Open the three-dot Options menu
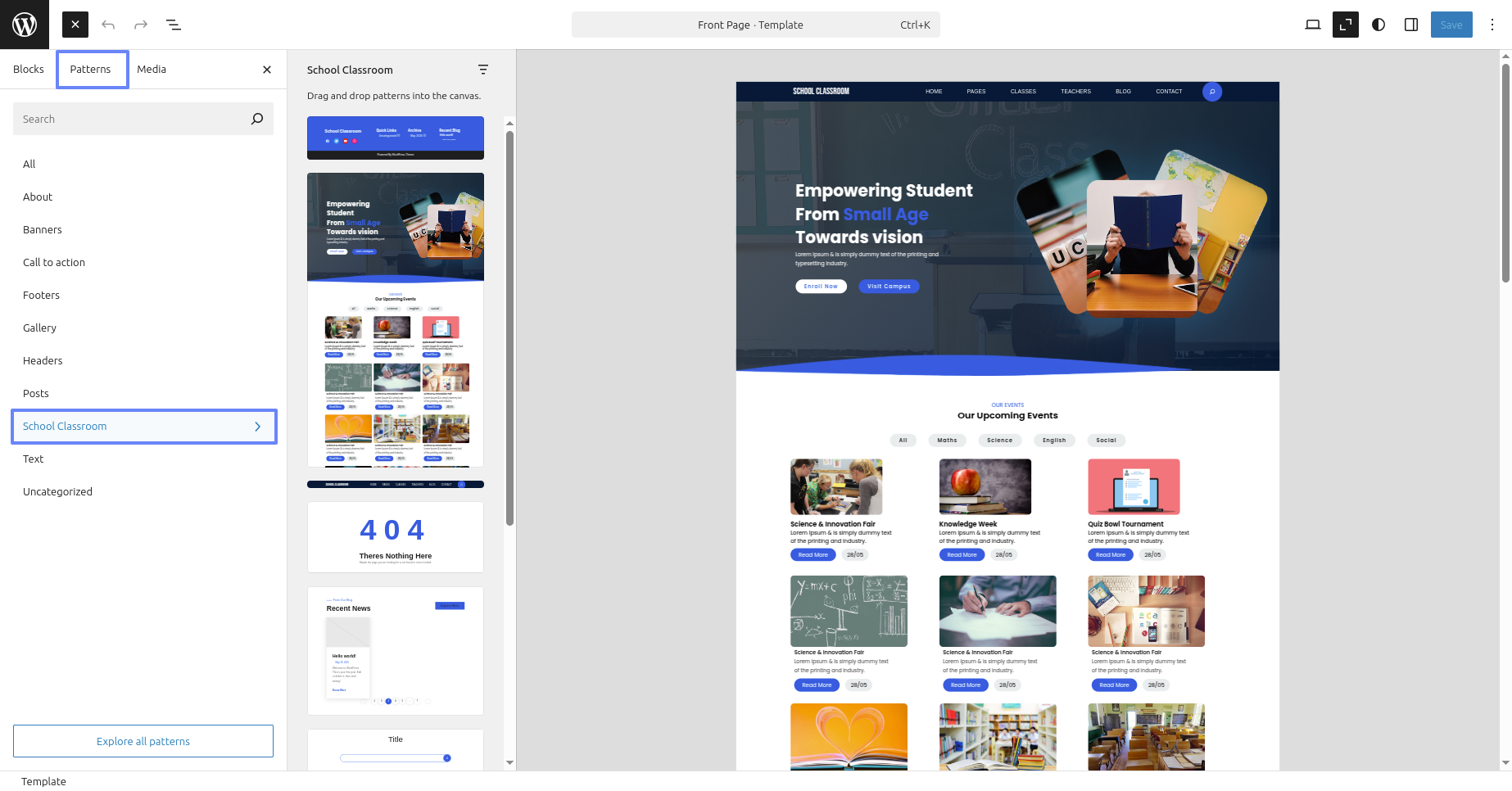Image resolution: width=1512 pixels, height=791 pixels. click(x=1492, y=25)
